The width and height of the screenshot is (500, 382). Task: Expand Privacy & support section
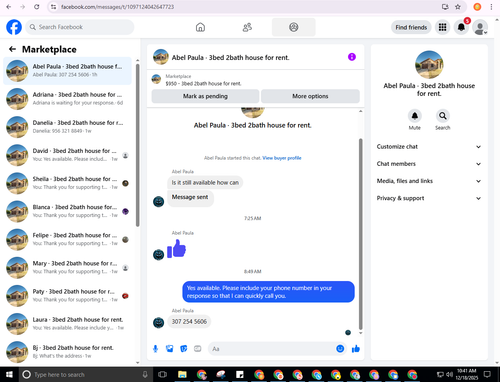click(429, 198)
